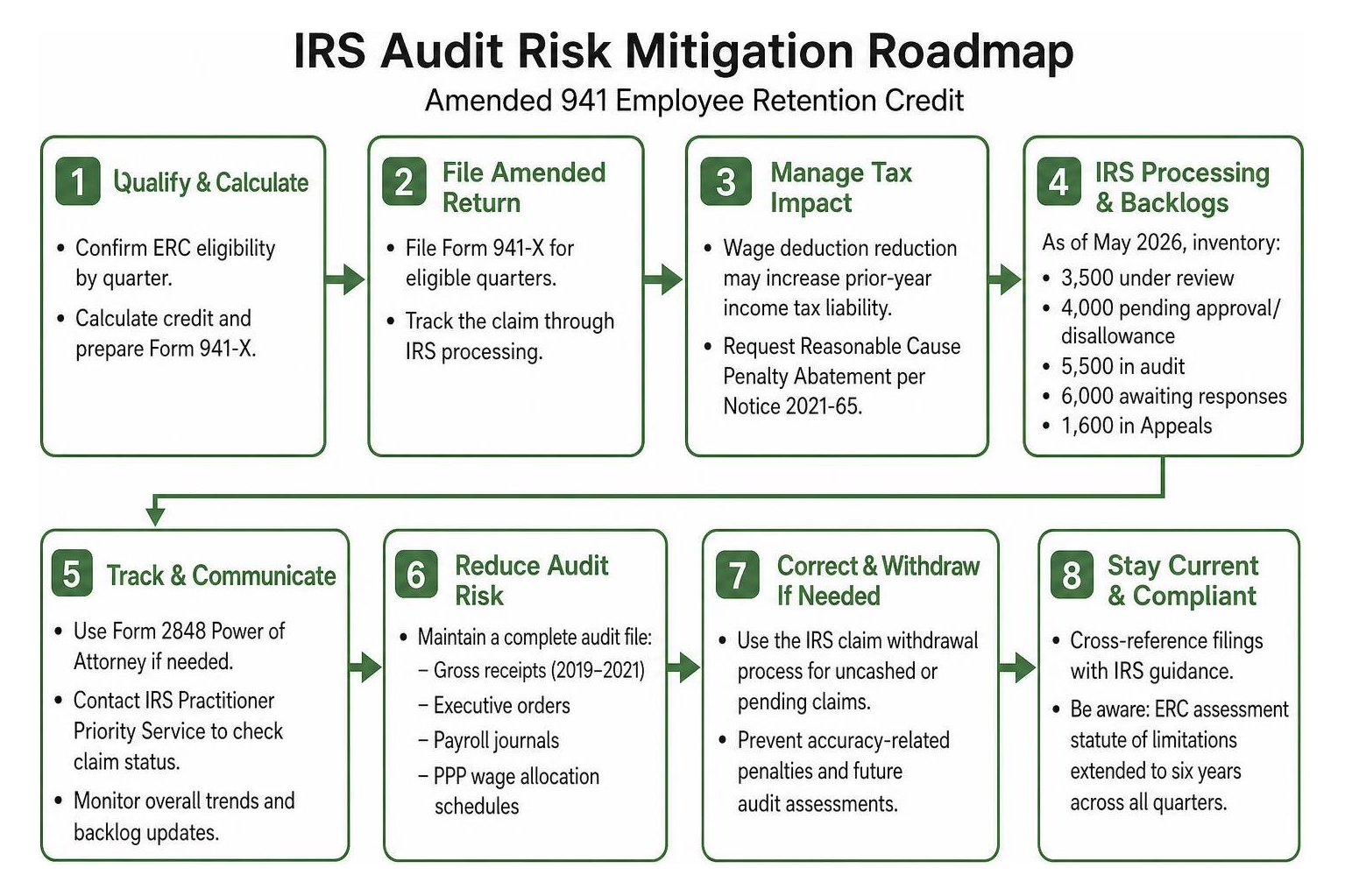Click the "Manage Tax Impact" heading

pos(841,187)
